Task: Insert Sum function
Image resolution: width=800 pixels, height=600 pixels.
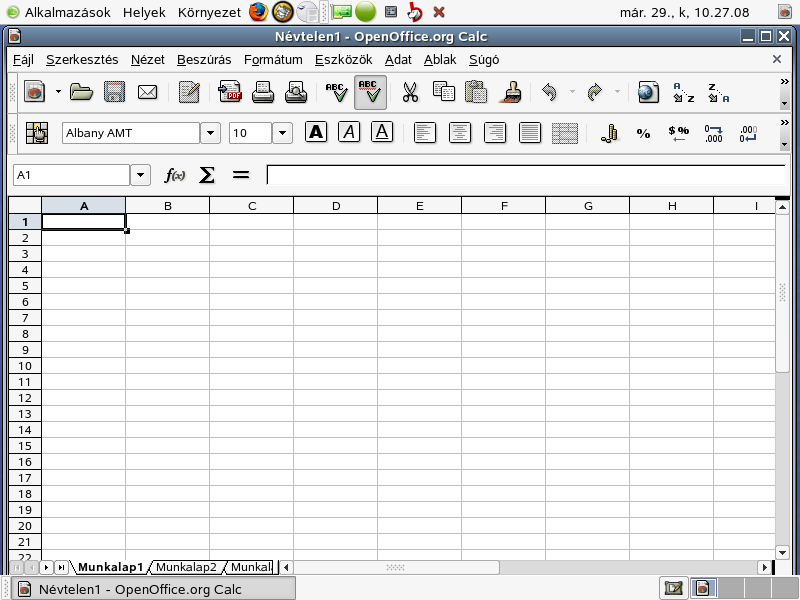Action: pyautogui.click(x=207, y=176)
